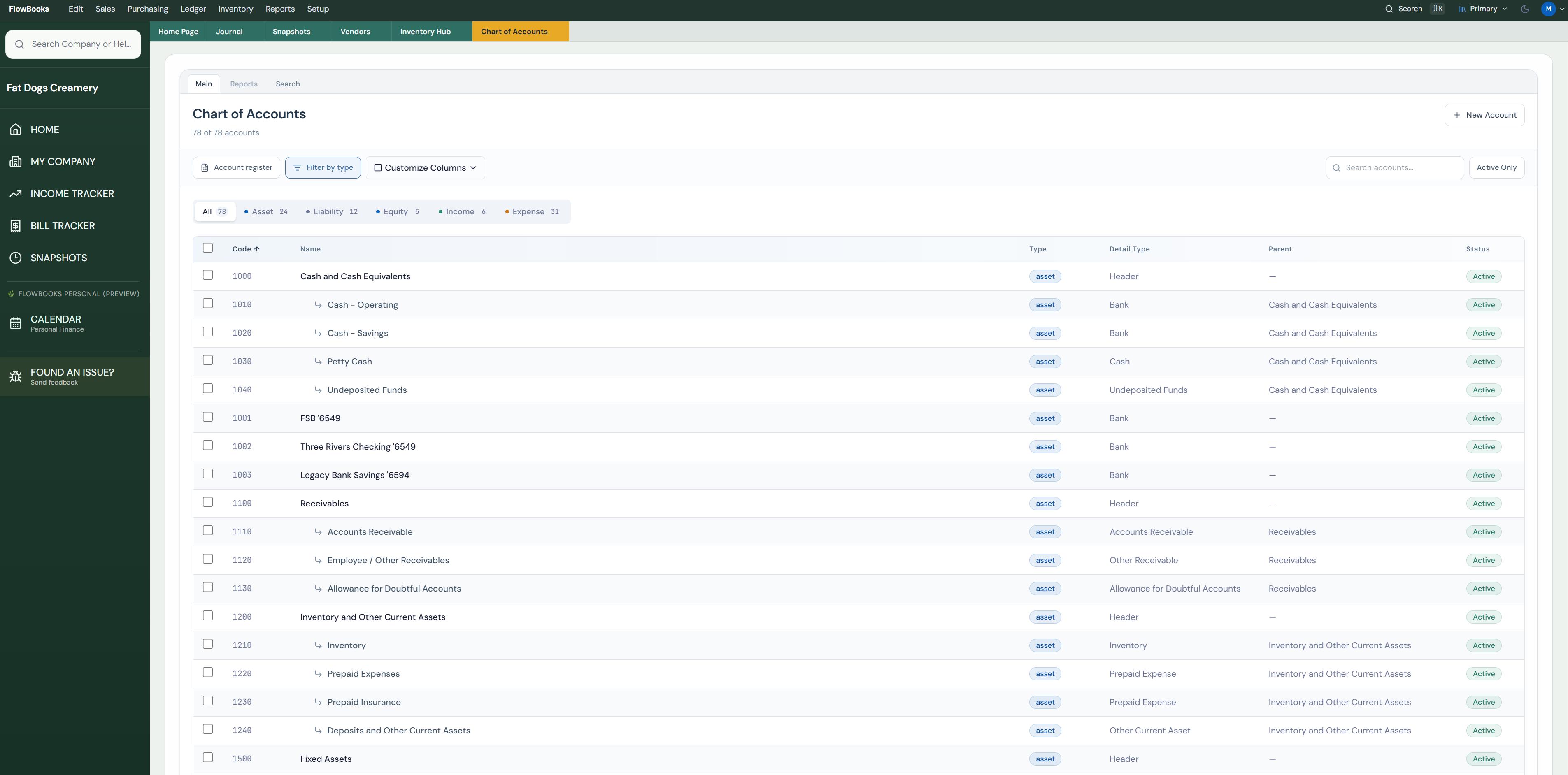
Task: Check the select-all checkbox in the table header
Action: click(x=207, y=248)
